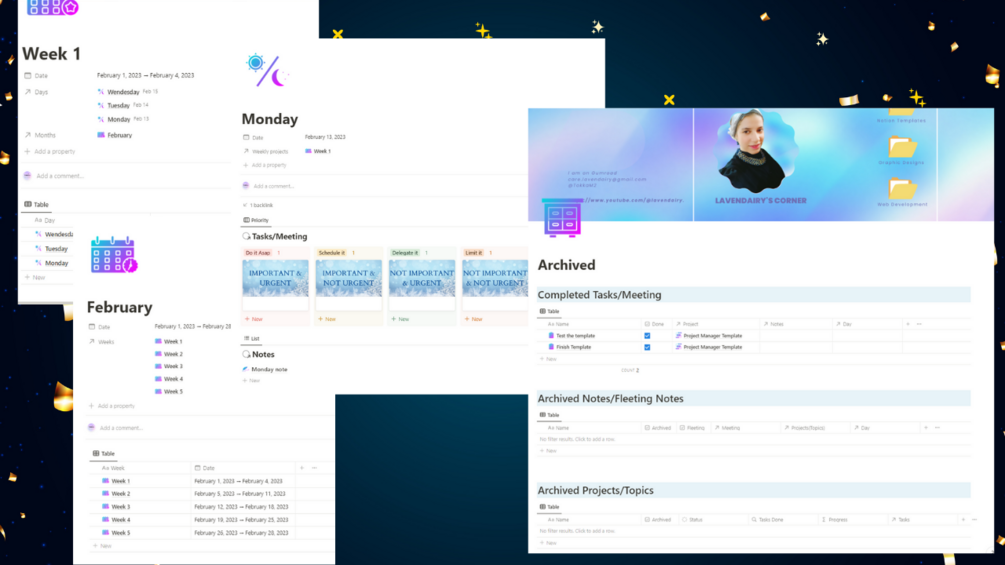Click the backlink icon on the Monday page
This screenshot has height=565, width=1005.
(x=245, y=205)
